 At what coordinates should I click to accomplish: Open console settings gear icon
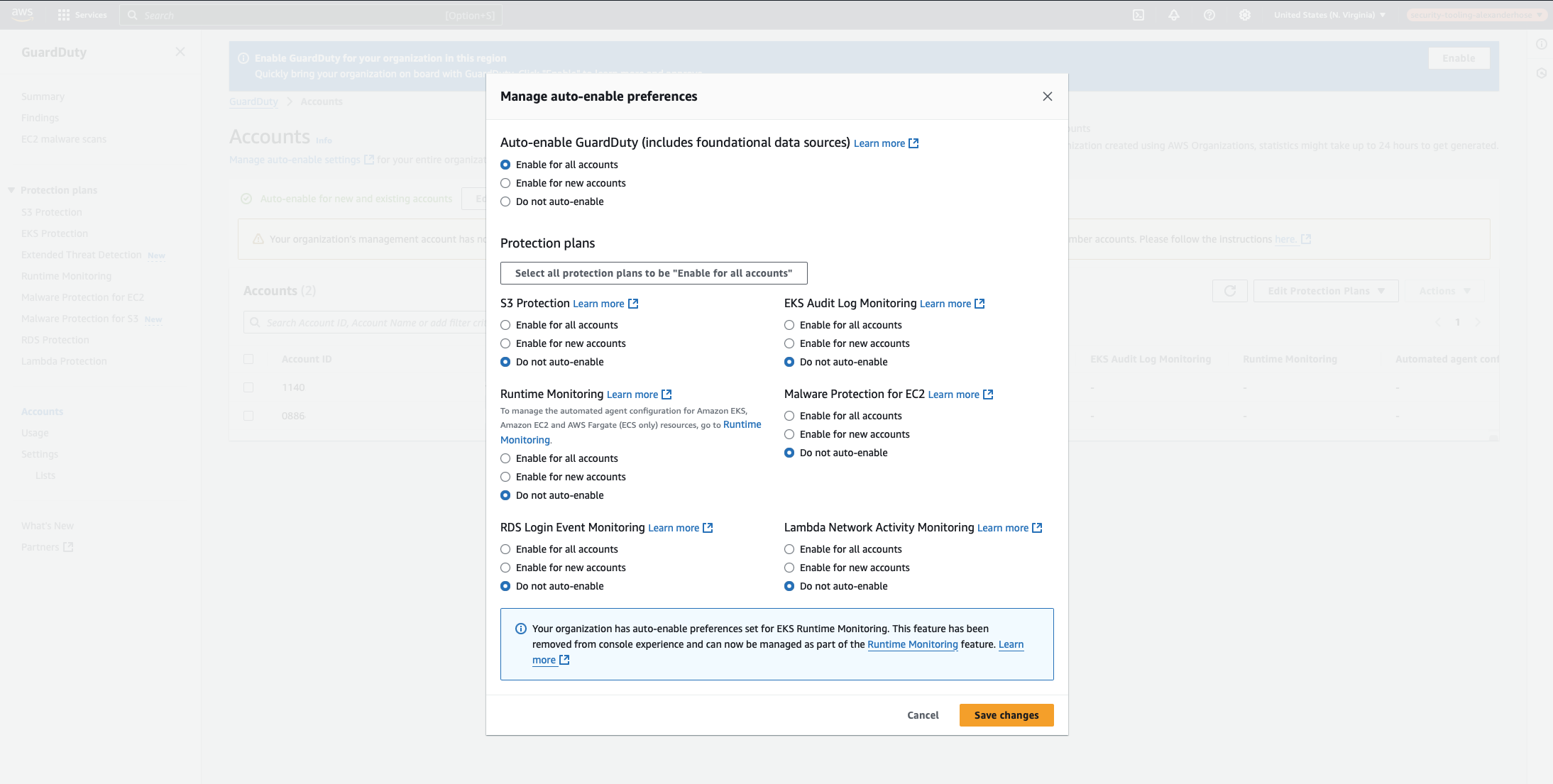(x=1245, y=15)
